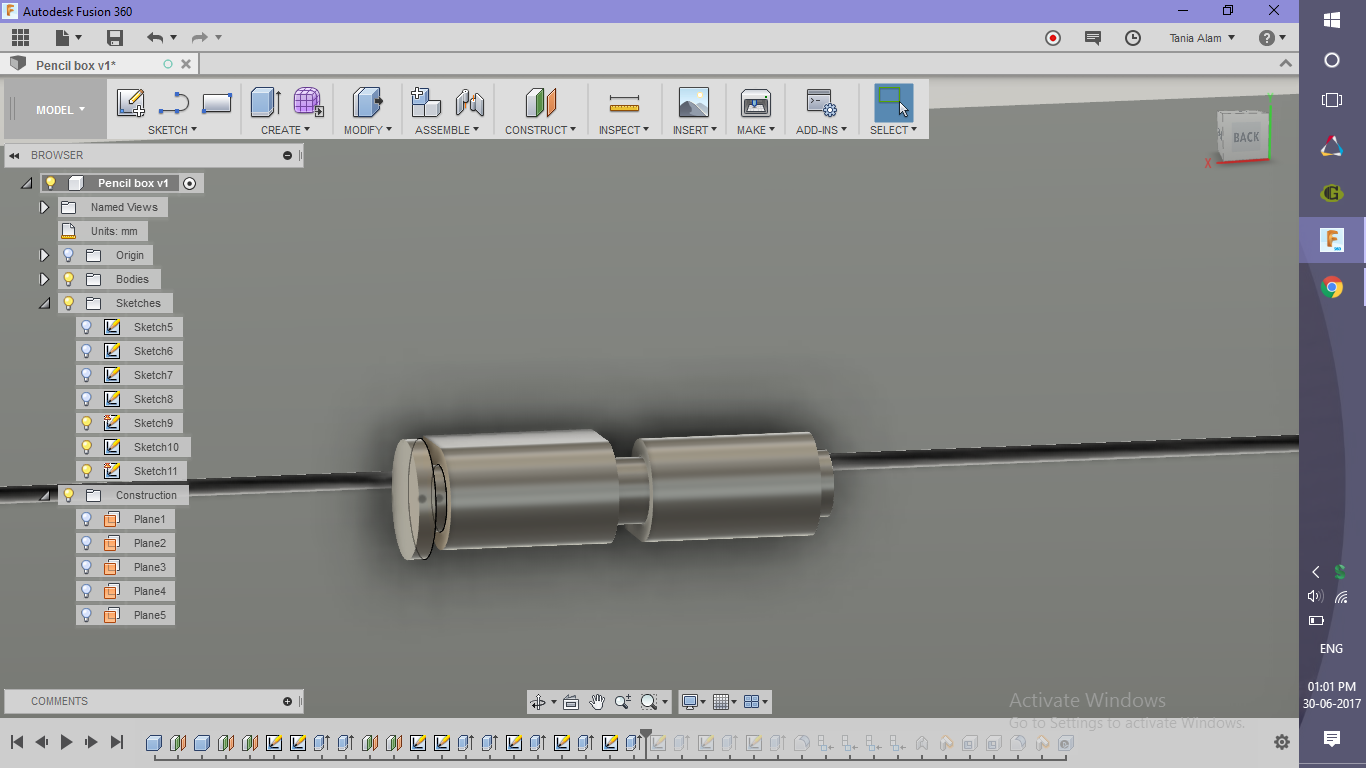Expand the Named Views folder

tap(44, 207)
